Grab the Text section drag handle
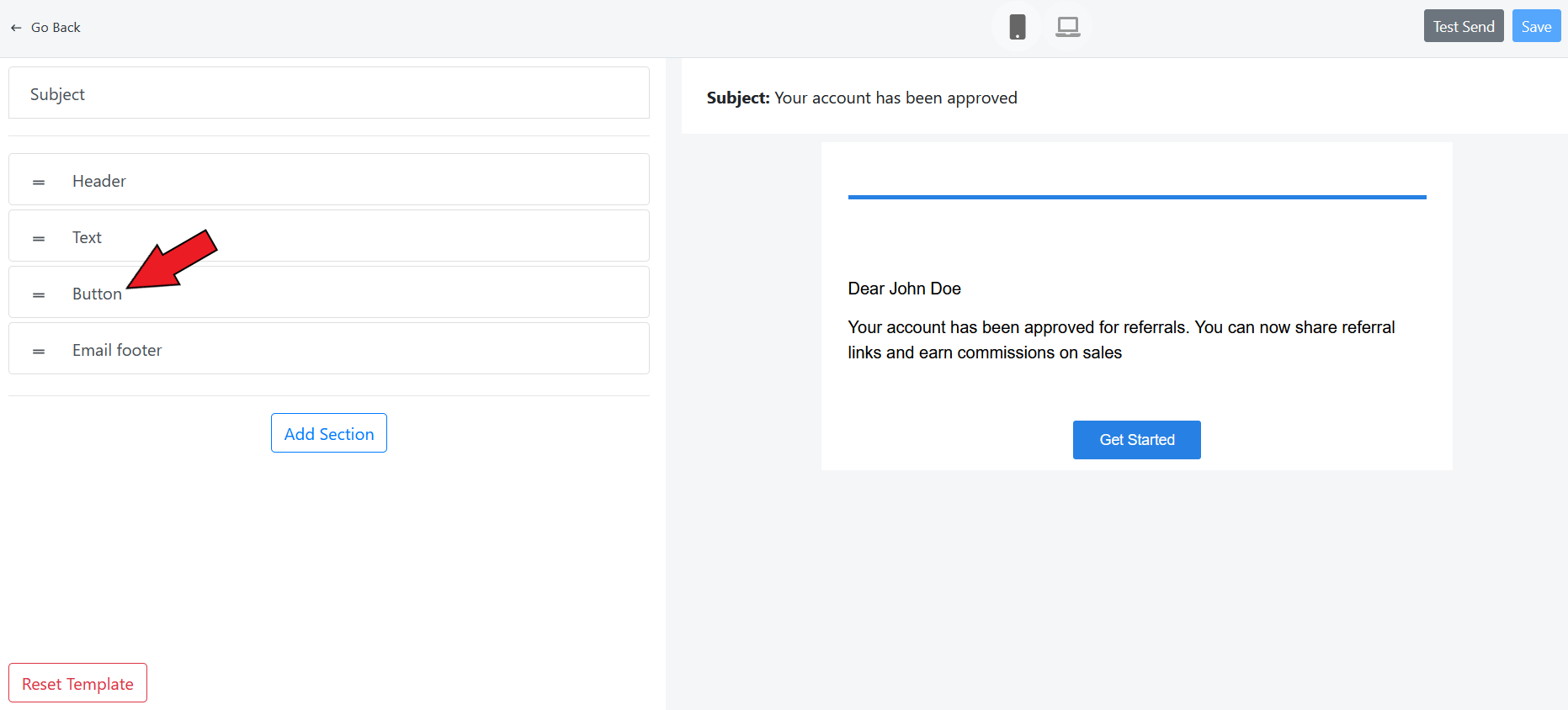Screen dimensions: 1568x710 39,238
